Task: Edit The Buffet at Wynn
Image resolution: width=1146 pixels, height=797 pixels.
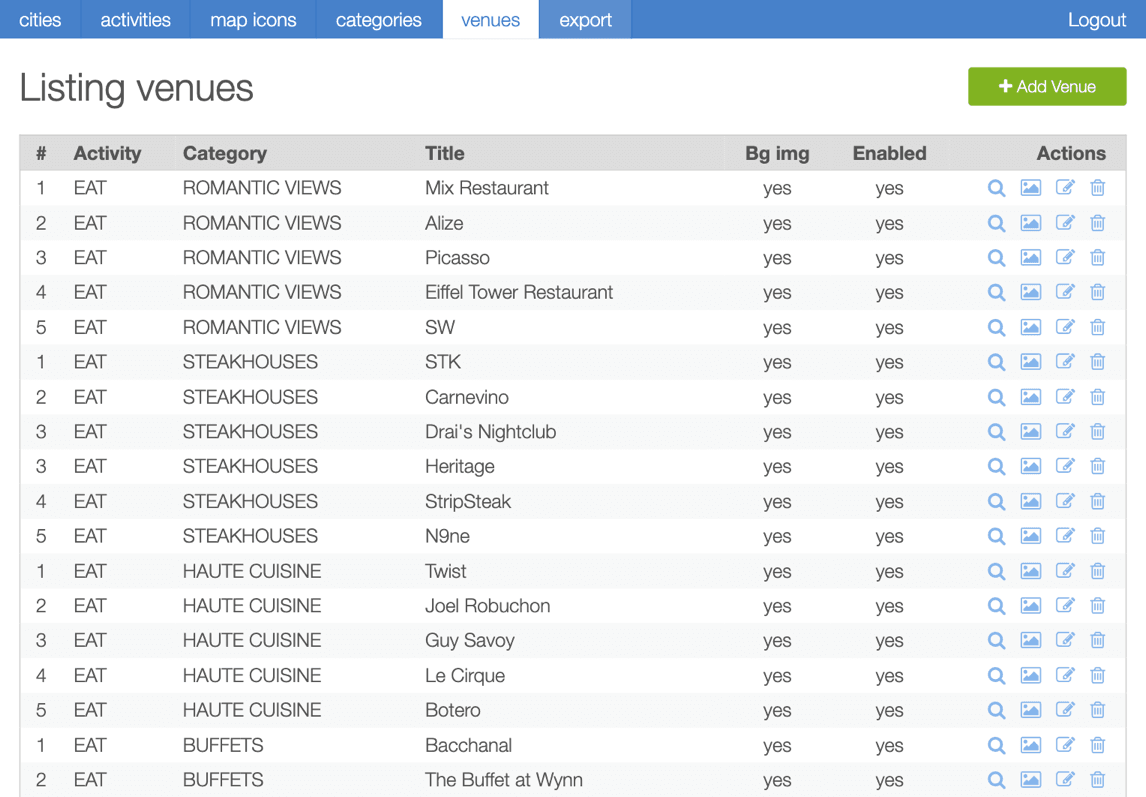Action: coord(1066,780)
